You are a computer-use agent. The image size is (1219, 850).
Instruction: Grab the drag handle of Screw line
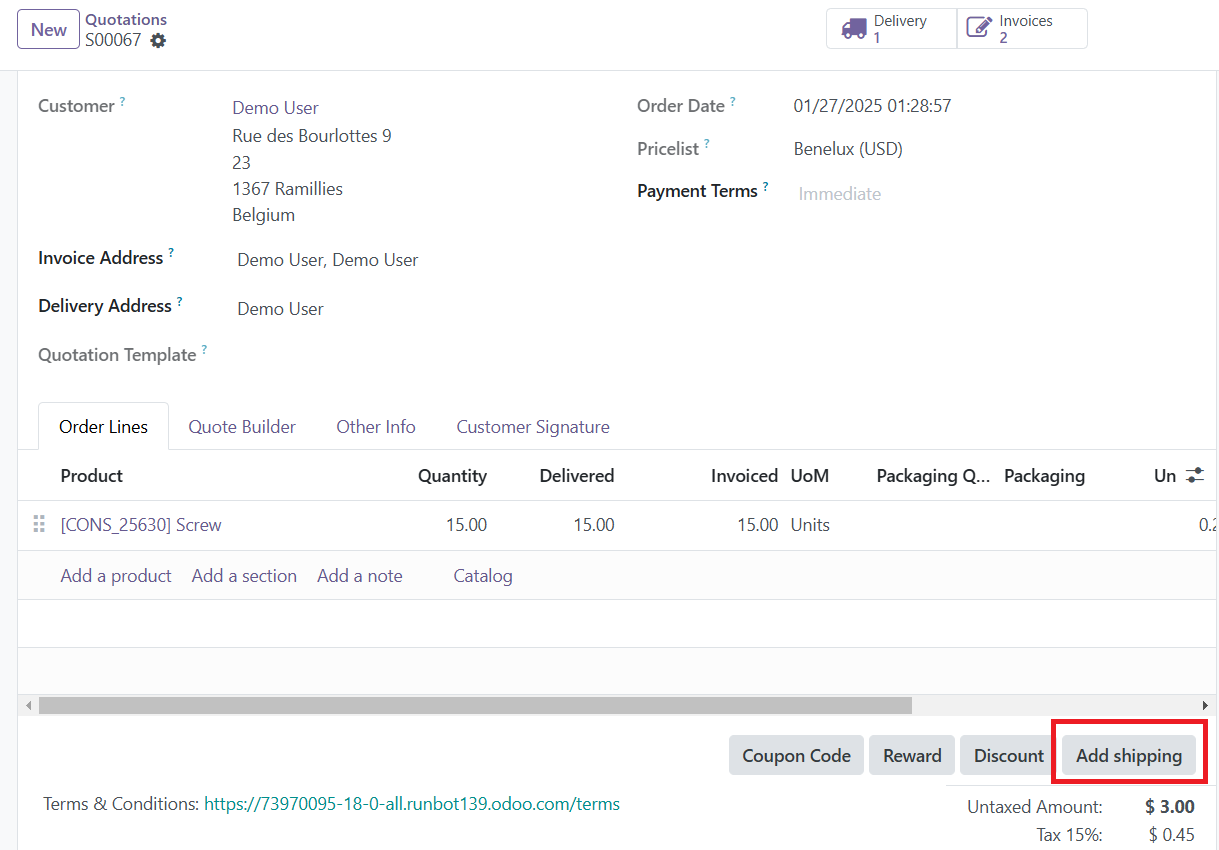point(39,525)
